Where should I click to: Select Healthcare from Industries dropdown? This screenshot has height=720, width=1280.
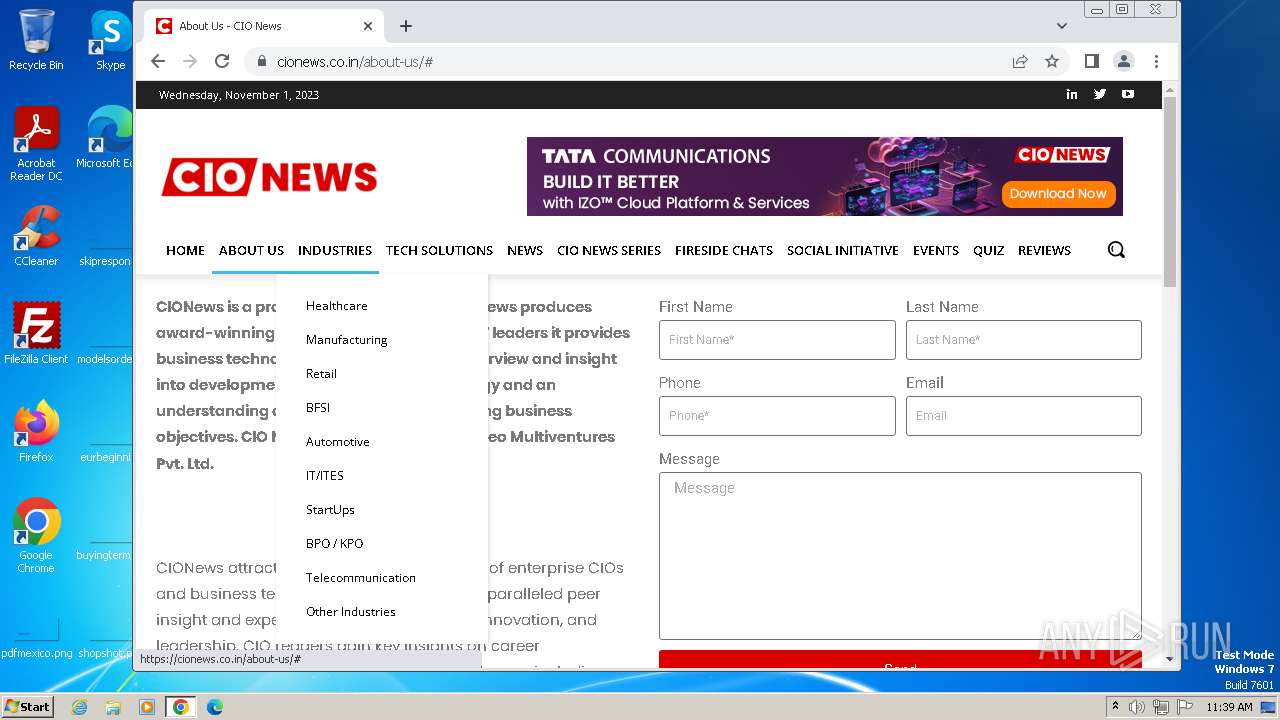point(337,306)
